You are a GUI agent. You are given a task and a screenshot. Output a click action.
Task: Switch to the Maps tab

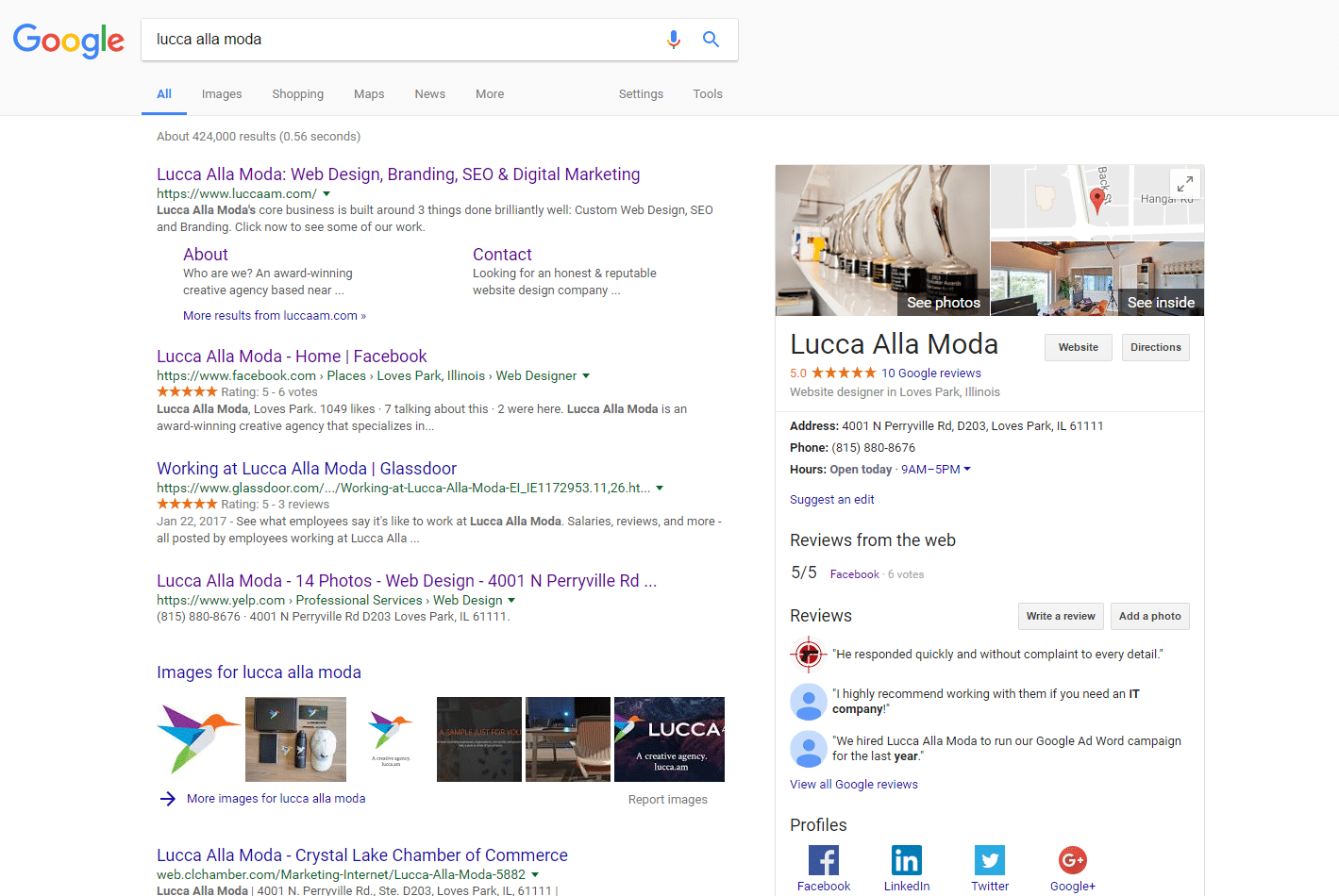pyautogui.click(x=369, y=93)
